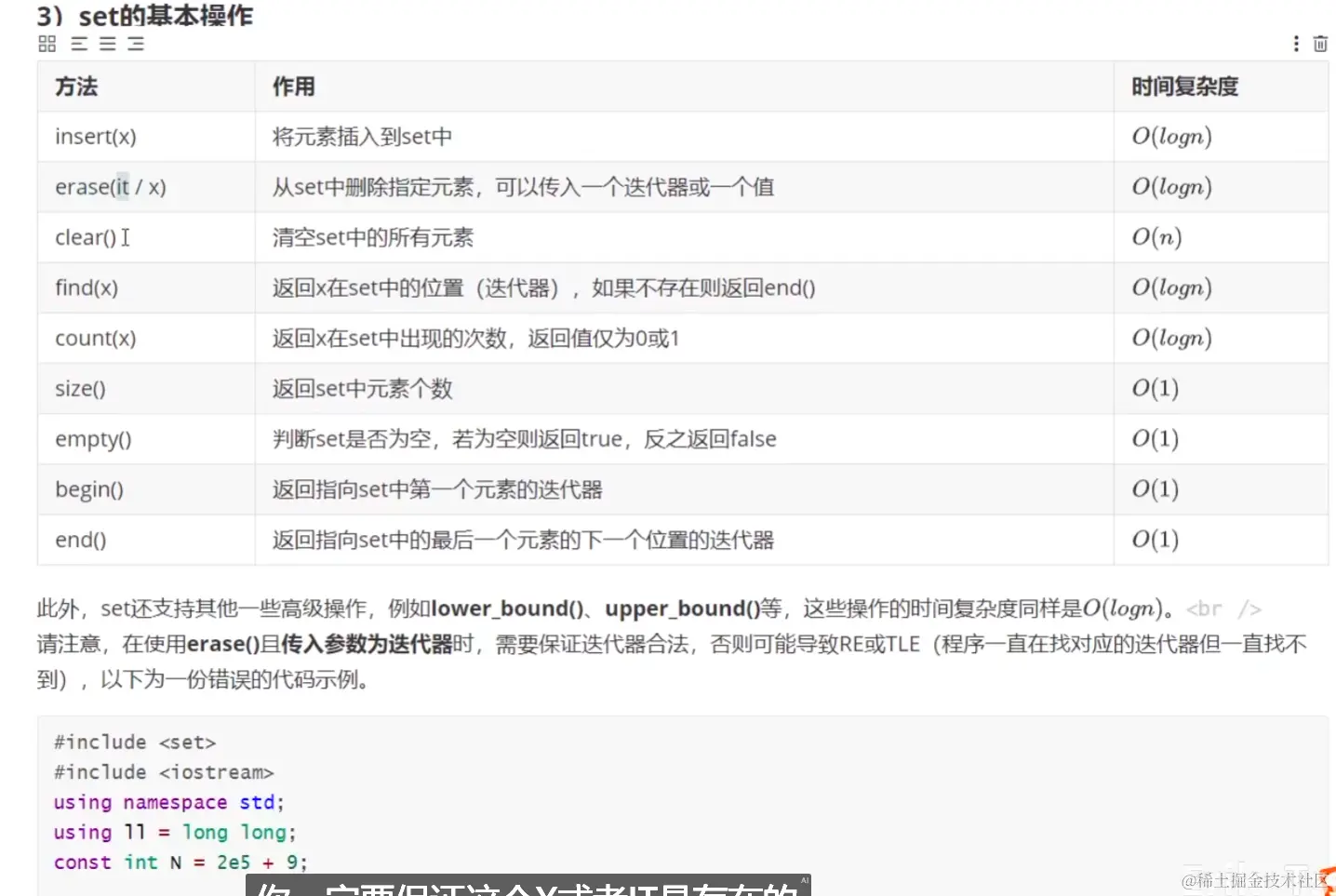Click the insert(x) table cell
Screen dimensions: 1336x896
pyautogui.click(x=96, y=137)
